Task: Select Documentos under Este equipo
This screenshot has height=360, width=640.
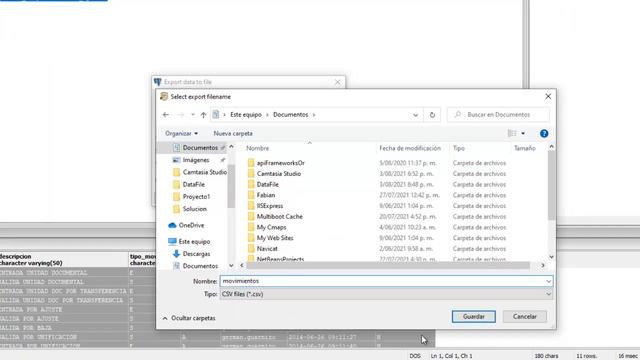Action: coord(200,266)
